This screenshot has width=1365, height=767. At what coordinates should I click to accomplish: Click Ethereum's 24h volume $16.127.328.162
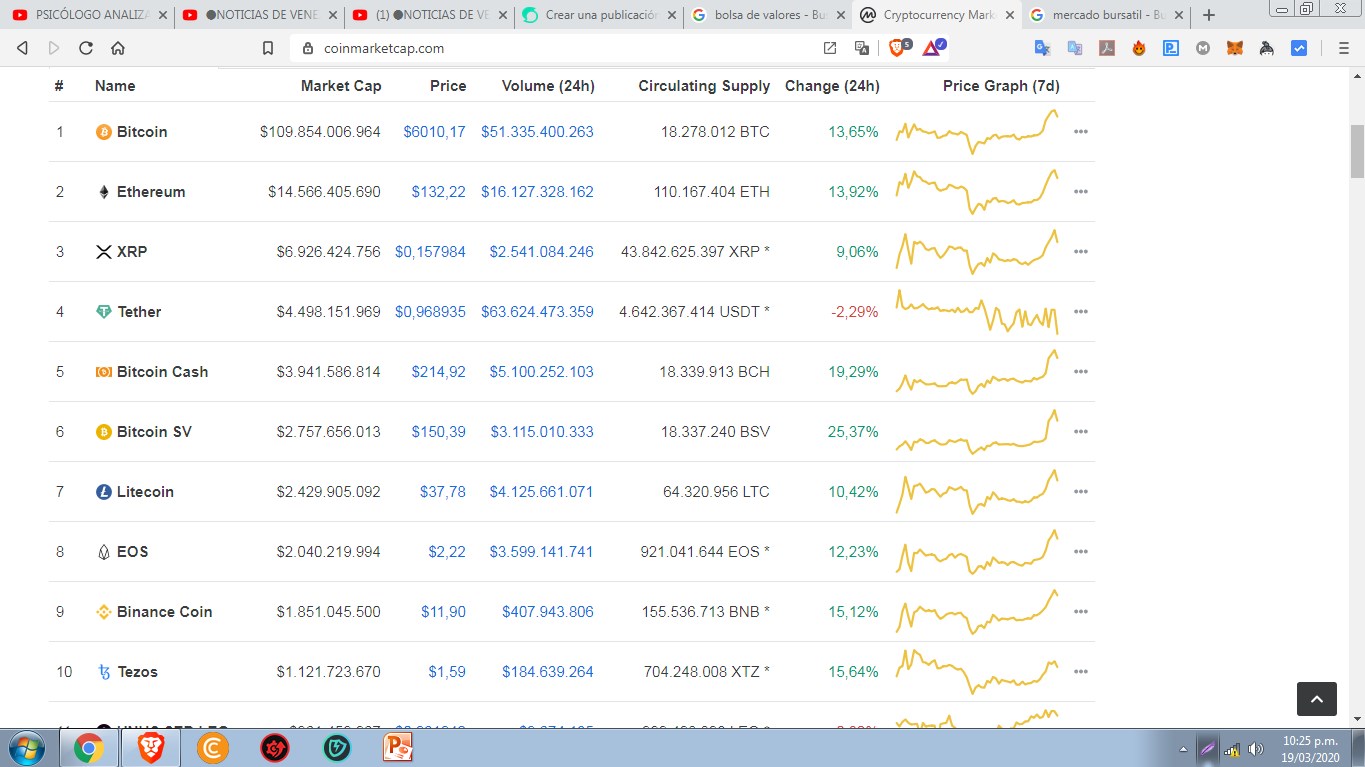[537, 192]
